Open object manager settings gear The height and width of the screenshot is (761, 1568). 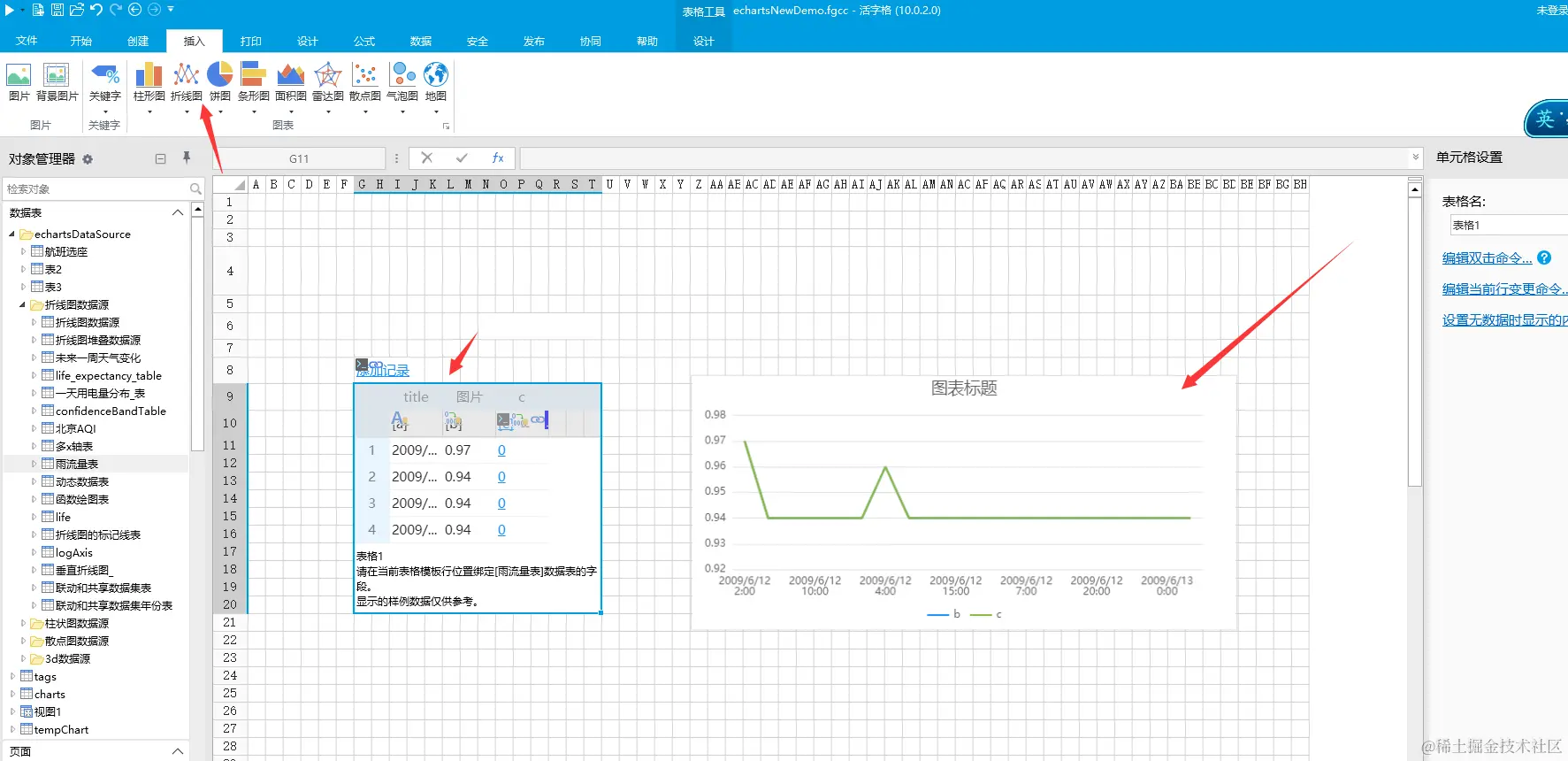click(x=88, y=159)
